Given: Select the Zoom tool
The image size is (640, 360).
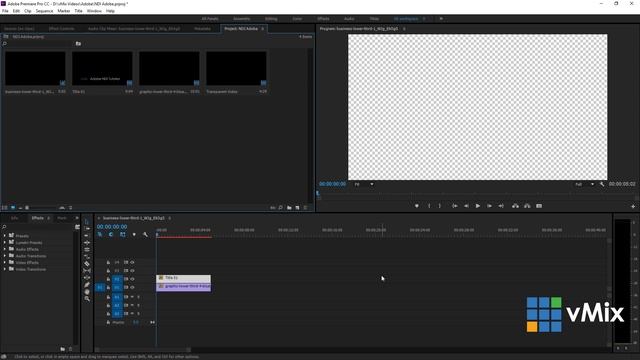Looking at the screenshot, I should coord(87,299).
